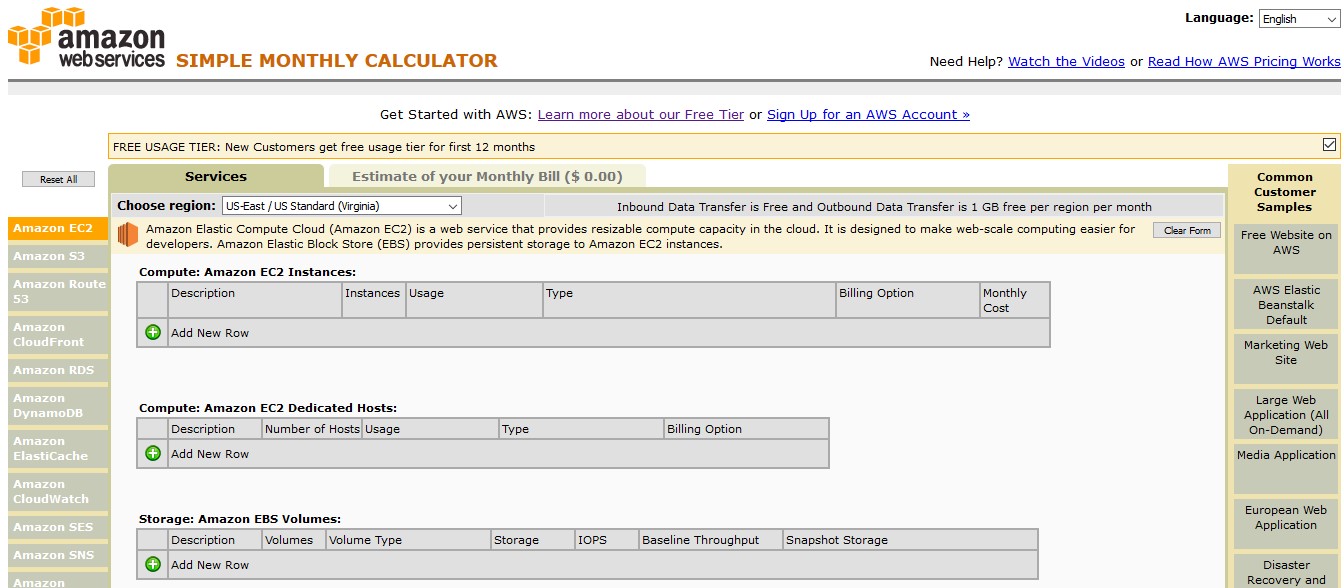Open Amazon ElastiCache service

tap(57, 448)
